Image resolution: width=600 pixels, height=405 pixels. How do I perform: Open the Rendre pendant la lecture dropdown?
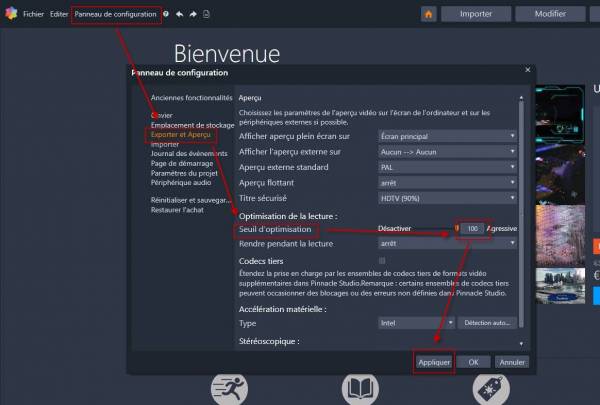(447, 243)
